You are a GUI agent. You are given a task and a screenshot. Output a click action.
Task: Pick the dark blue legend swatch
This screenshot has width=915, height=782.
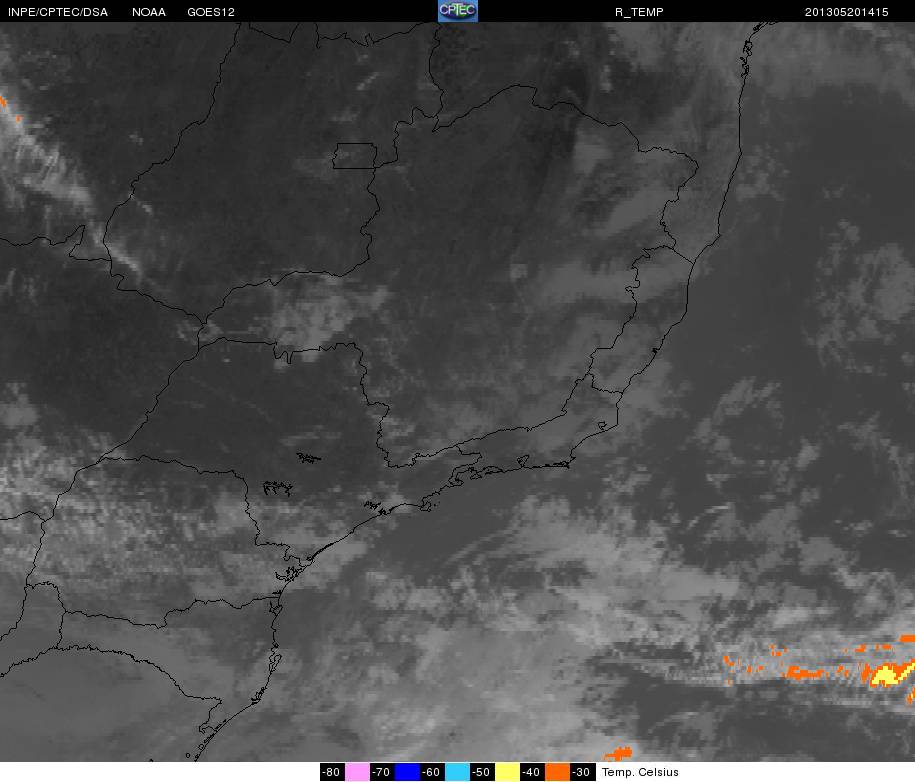(407, 772)
